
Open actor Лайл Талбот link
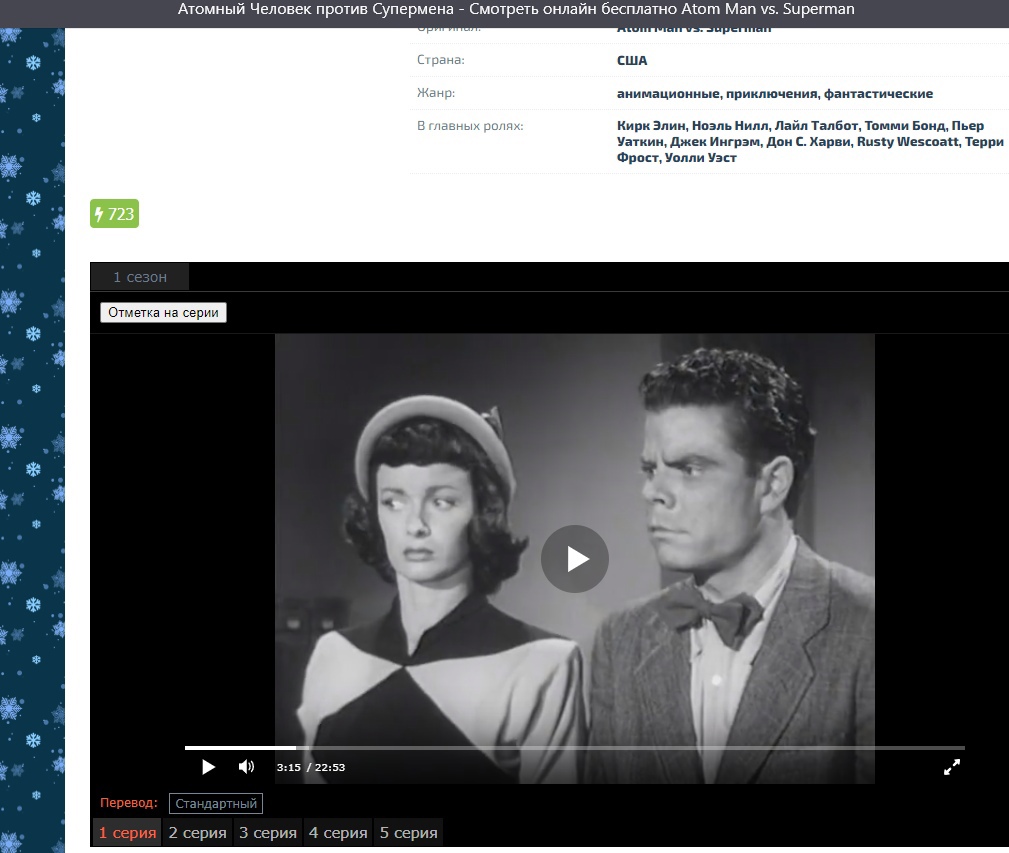pyautogui.click(x=817, y=125)
